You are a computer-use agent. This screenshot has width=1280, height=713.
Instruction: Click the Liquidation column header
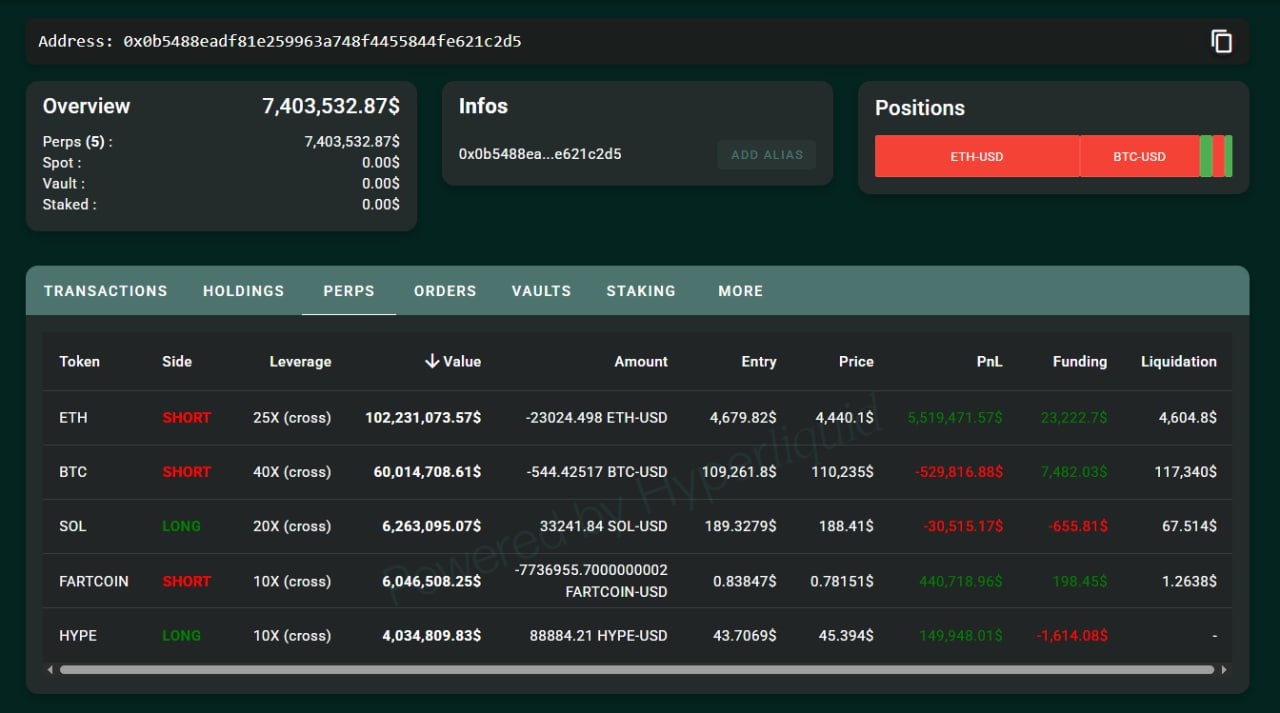(1178, 361)
